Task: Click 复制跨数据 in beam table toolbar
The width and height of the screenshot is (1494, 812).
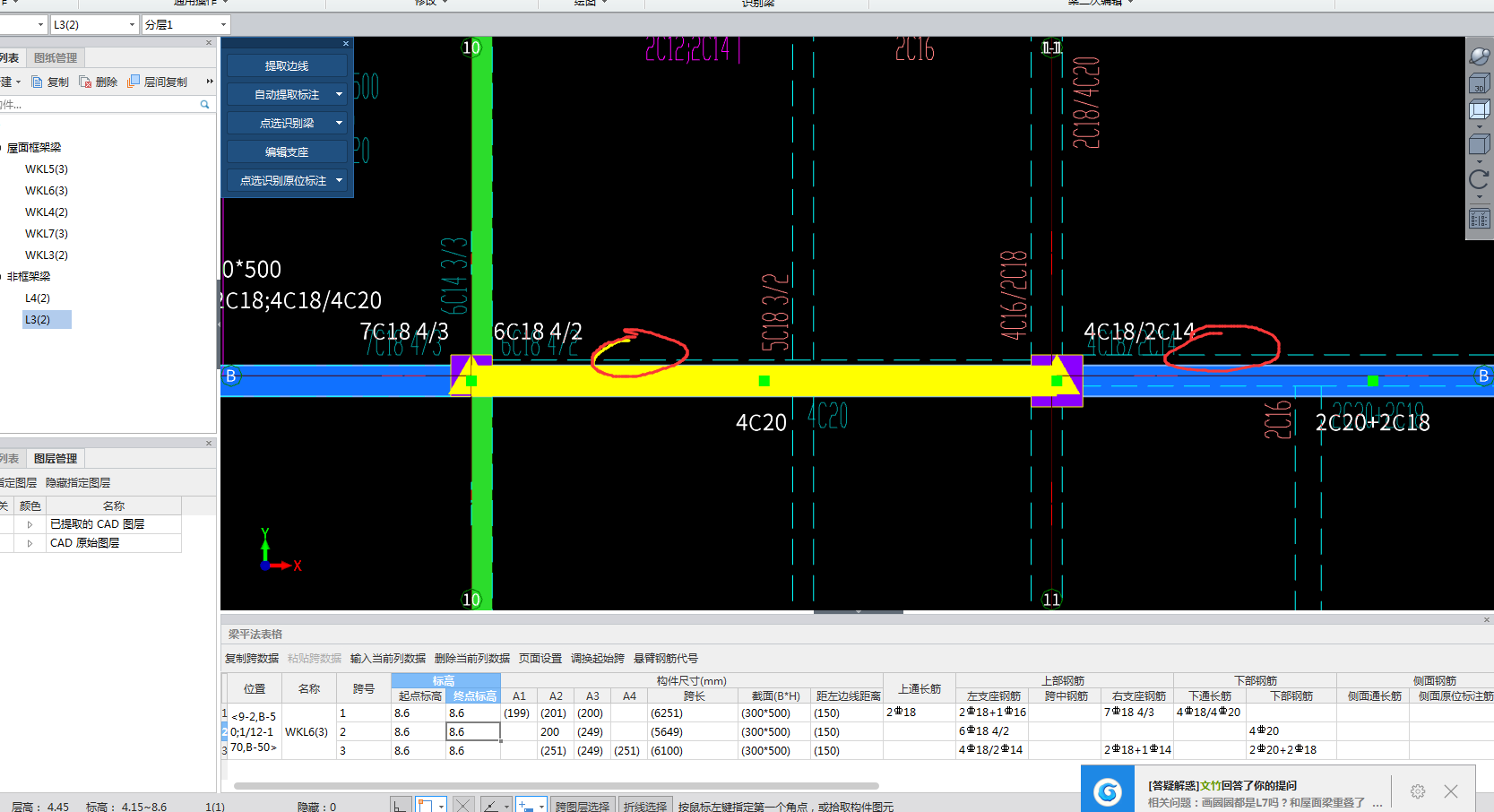Action: 252,658
